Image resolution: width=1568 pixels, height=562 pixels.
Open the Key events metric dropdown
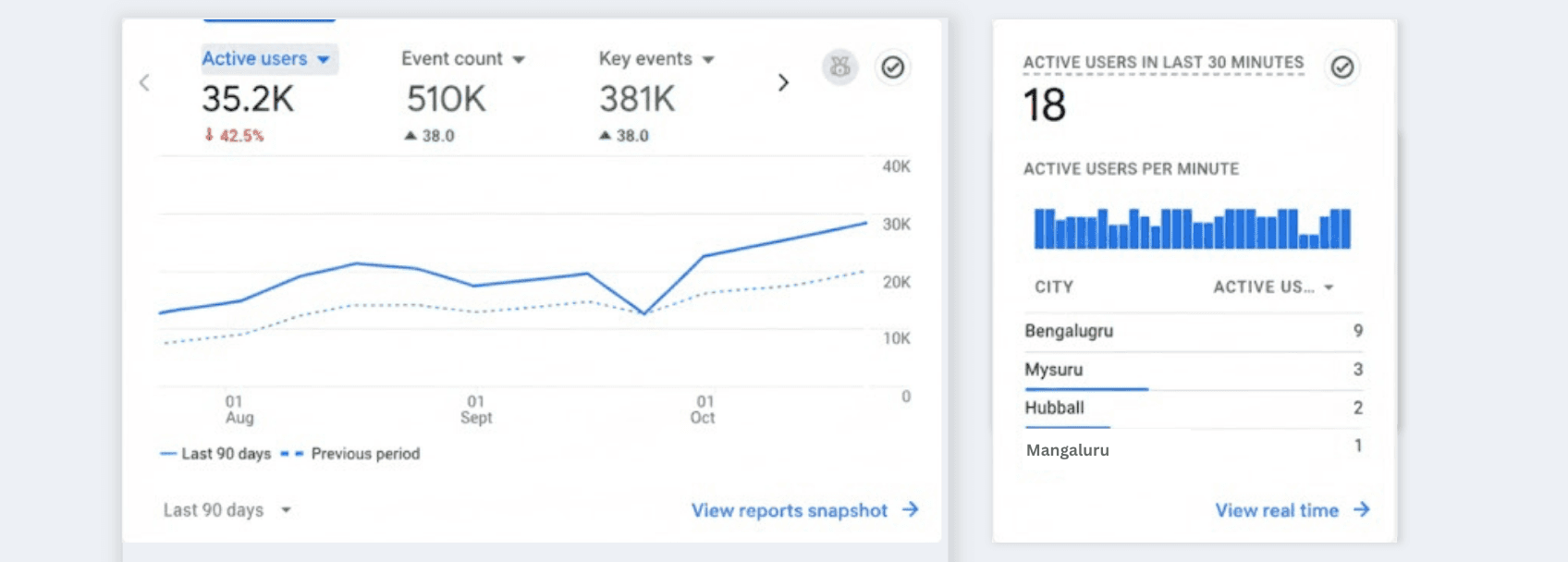656,59
